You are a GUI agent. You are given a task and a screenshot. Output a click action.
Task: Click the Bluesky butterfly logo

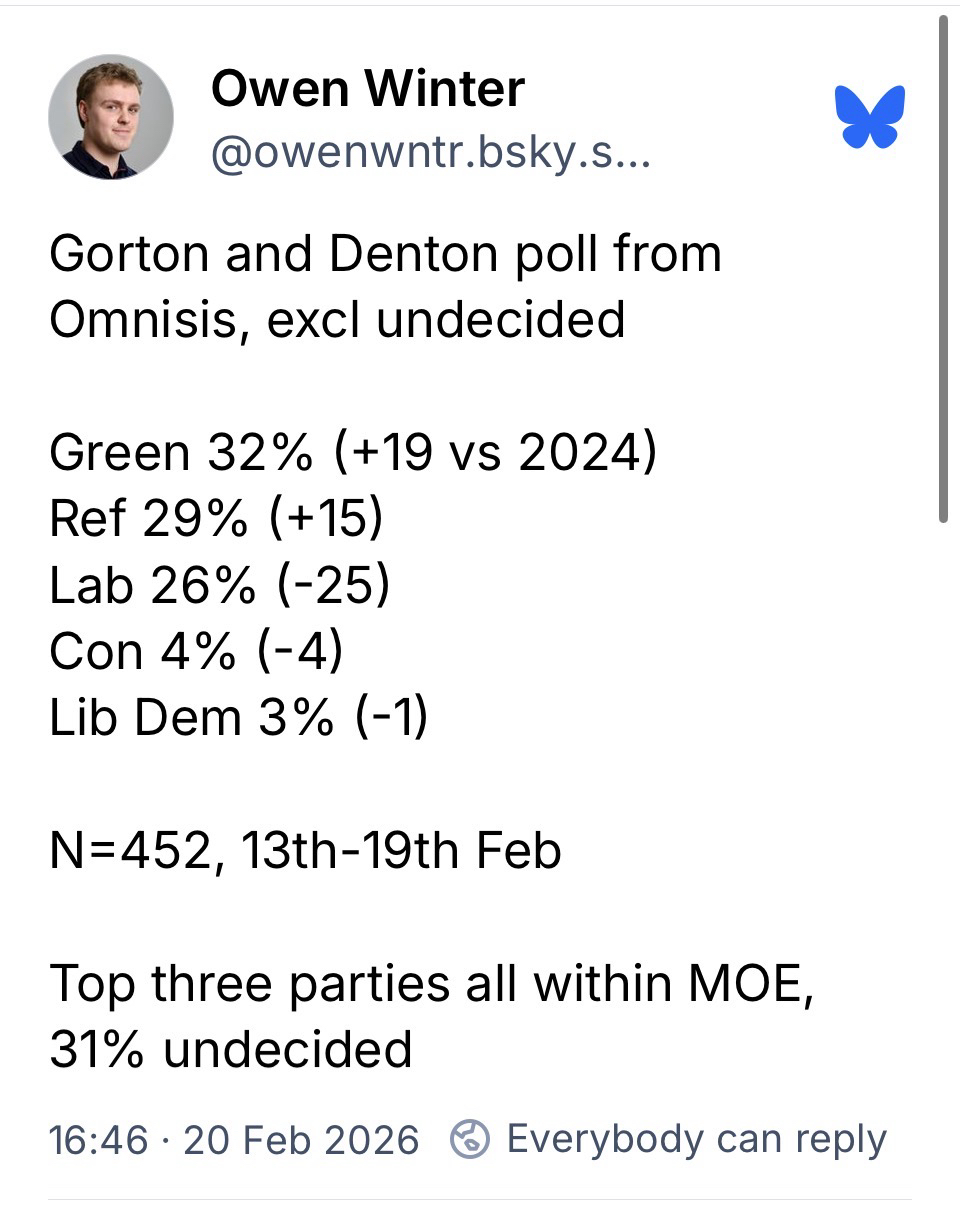coord(870,117)
